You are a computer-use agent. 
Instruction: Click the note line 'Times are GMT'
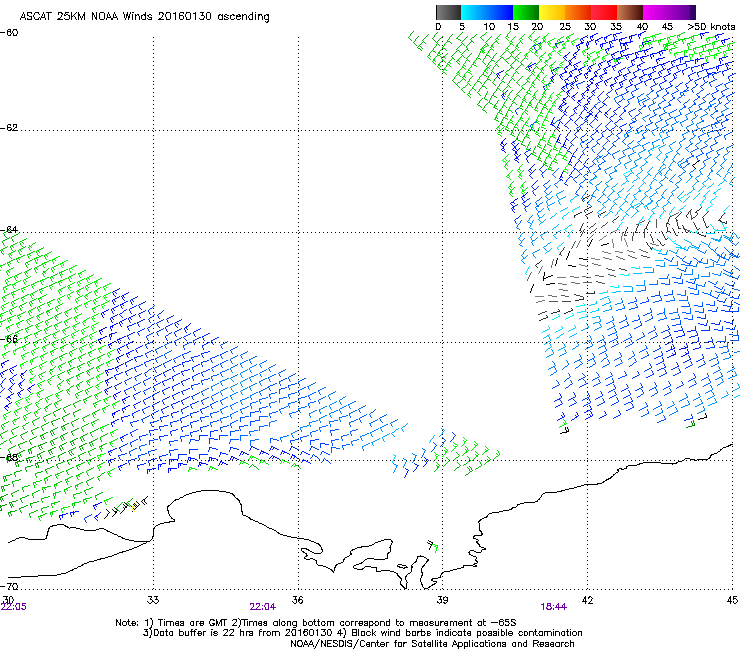point(194,623)
